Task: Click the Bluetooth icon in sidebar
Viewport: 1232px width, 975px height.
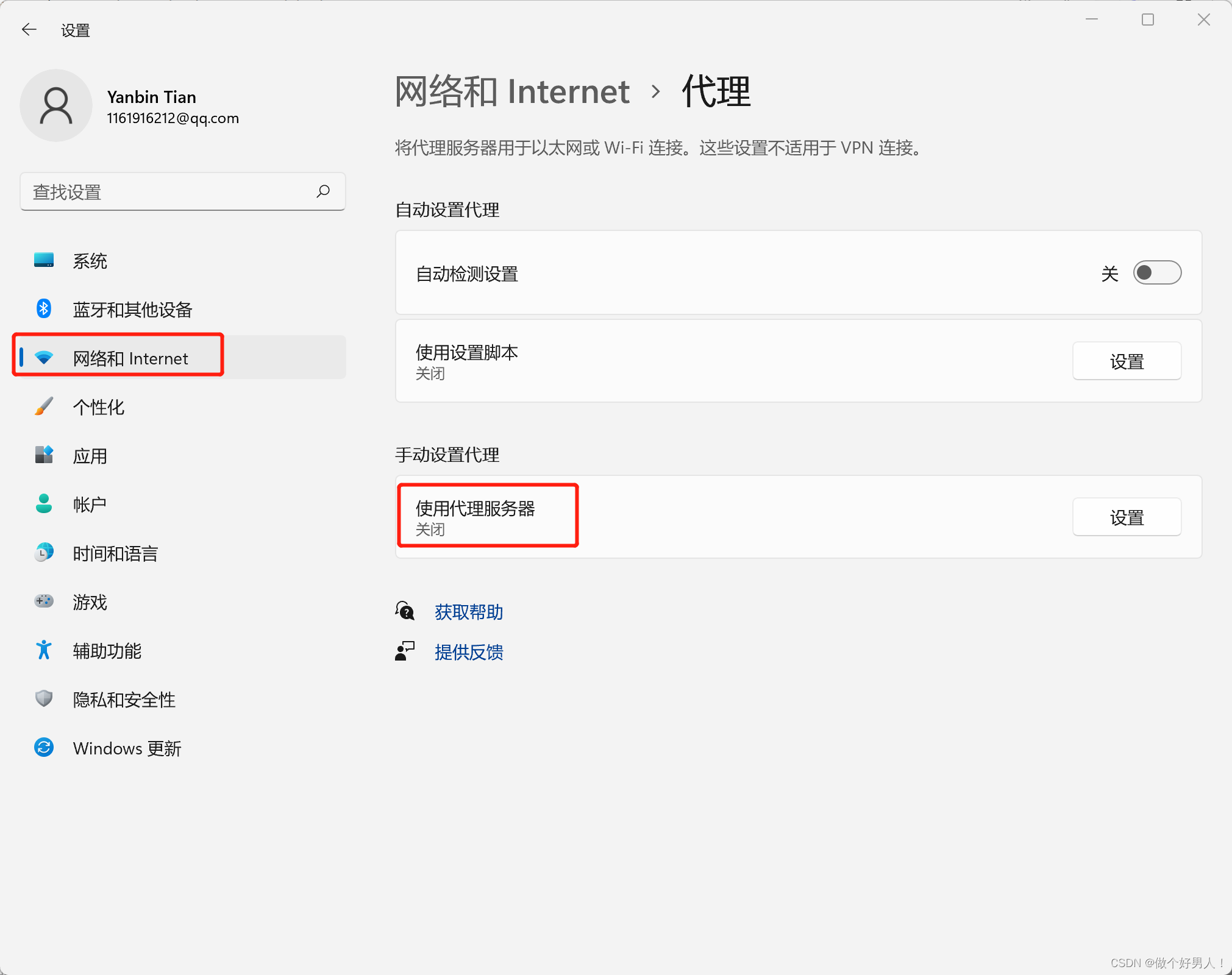Action: click(x=44, y=309)
